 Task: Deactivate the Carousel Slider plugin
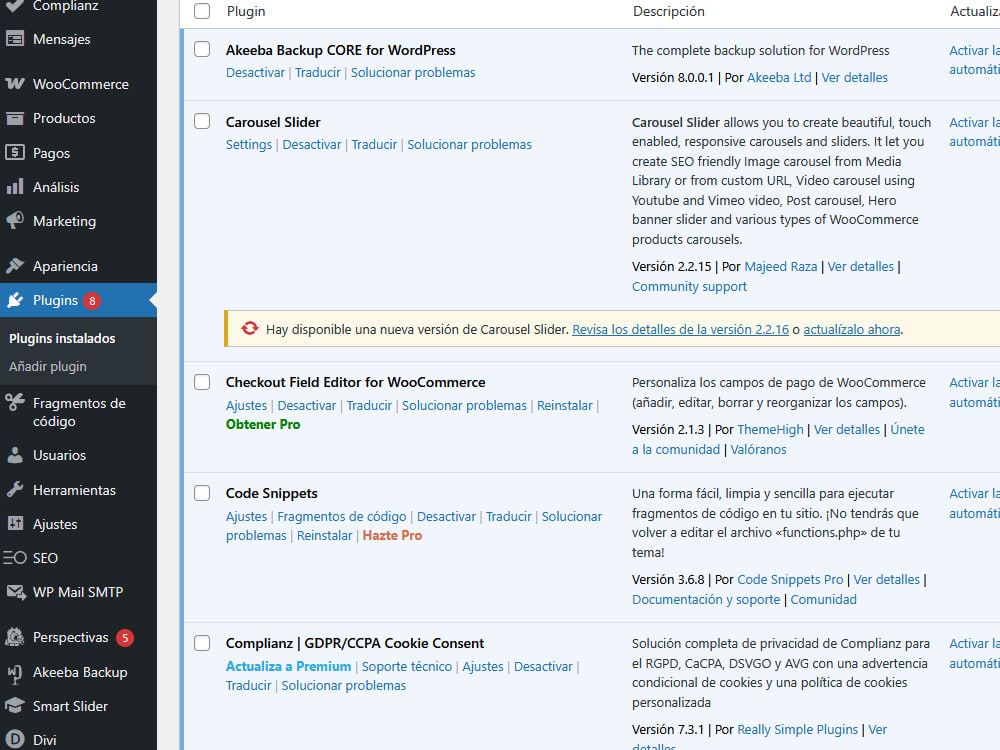point(312,145)
